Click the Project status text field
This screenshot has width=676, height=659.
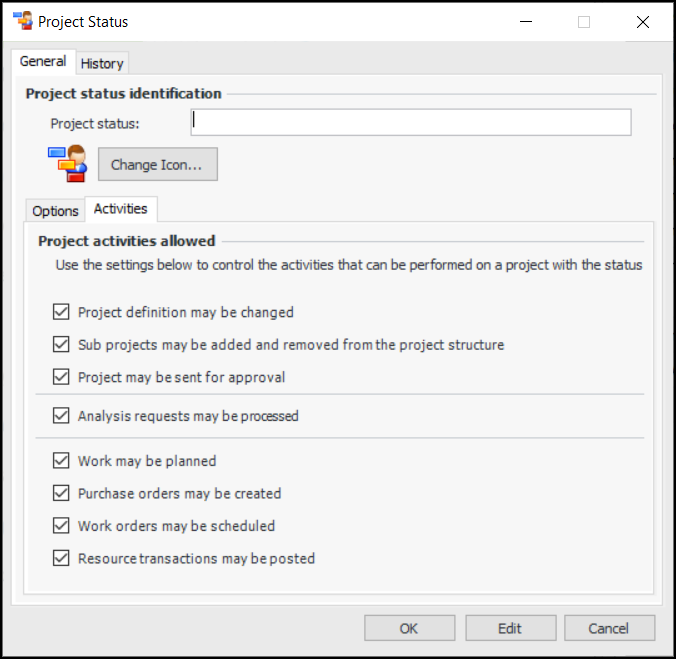click(410, 122)
